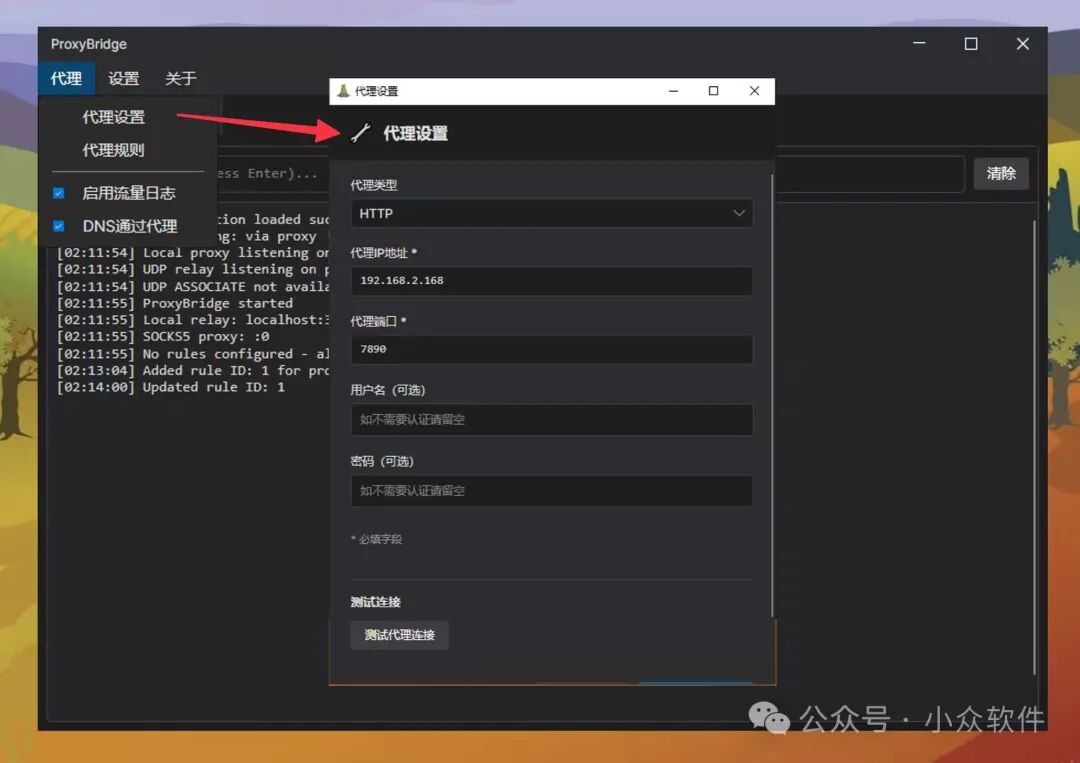This screenshot has width=1080, height=763.
Task: Click the wrench icon beside 代理设置 heading
Action: click(x=361, y=132)
